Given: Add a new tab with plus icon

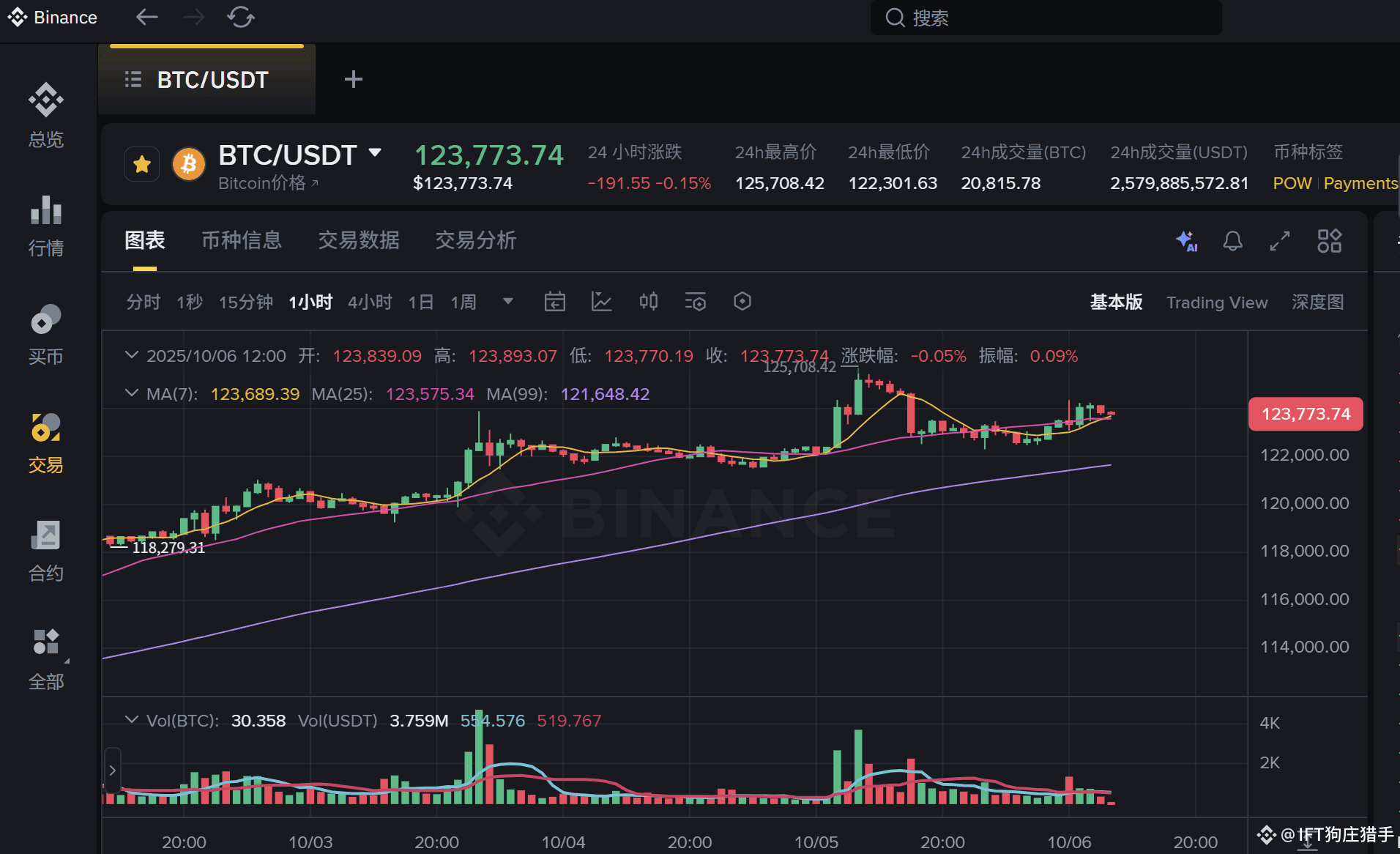Looking at the screenshot, I should tap(354, 79).
